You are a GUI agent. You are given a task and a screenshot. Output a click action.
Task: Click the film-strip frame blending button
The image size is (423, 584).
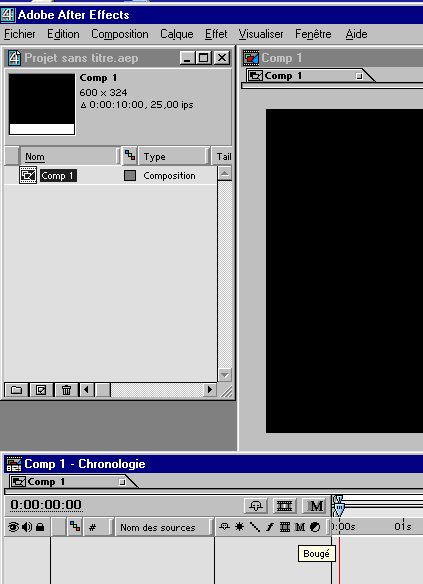click(x=284, y=506)
